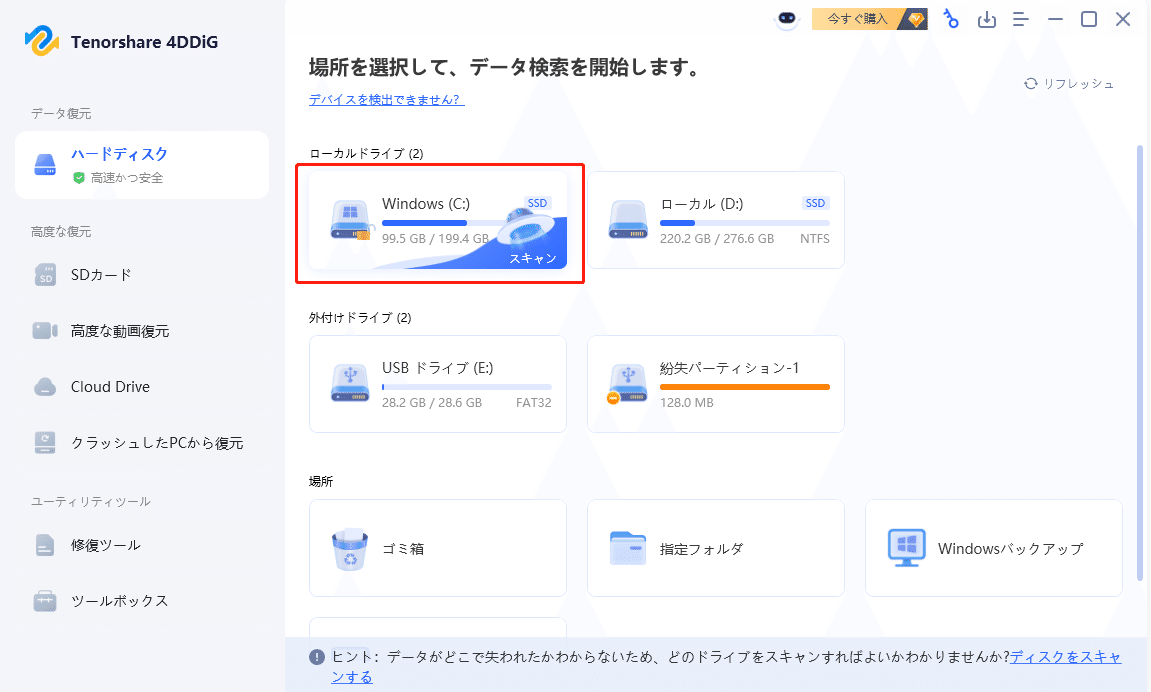Click the AI assistant robot icon
This screenshot has height=692, width=1151.
789,19
